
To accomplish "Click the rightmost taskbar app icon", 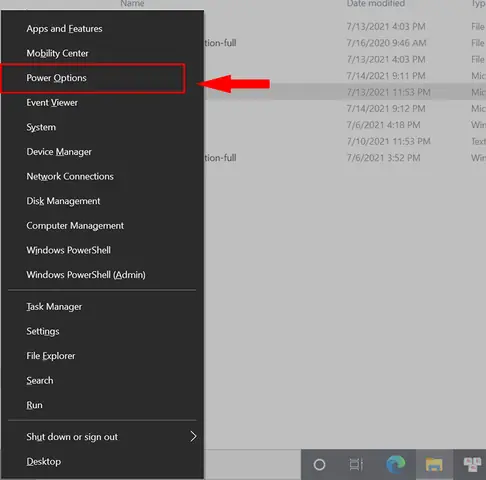I will coord(473,464).
